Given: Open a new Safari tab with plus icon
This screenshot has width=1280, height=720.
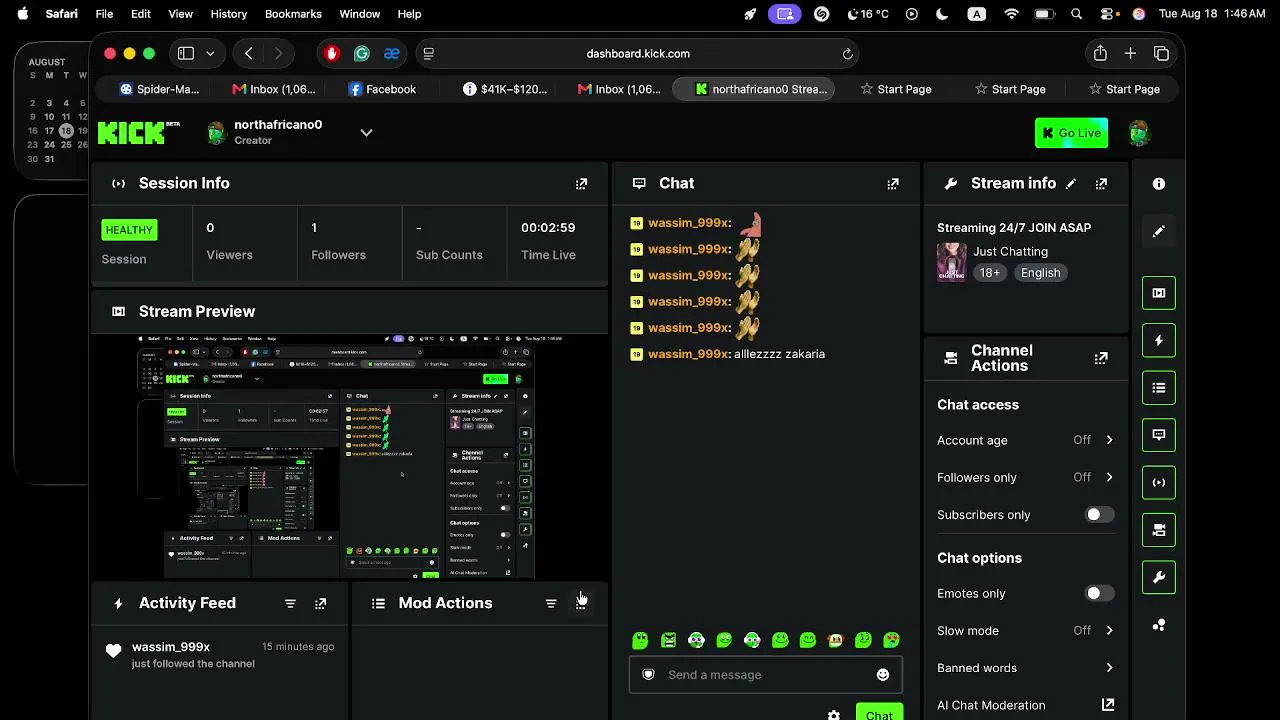Looking at the screenshot, I should 1130,53.
